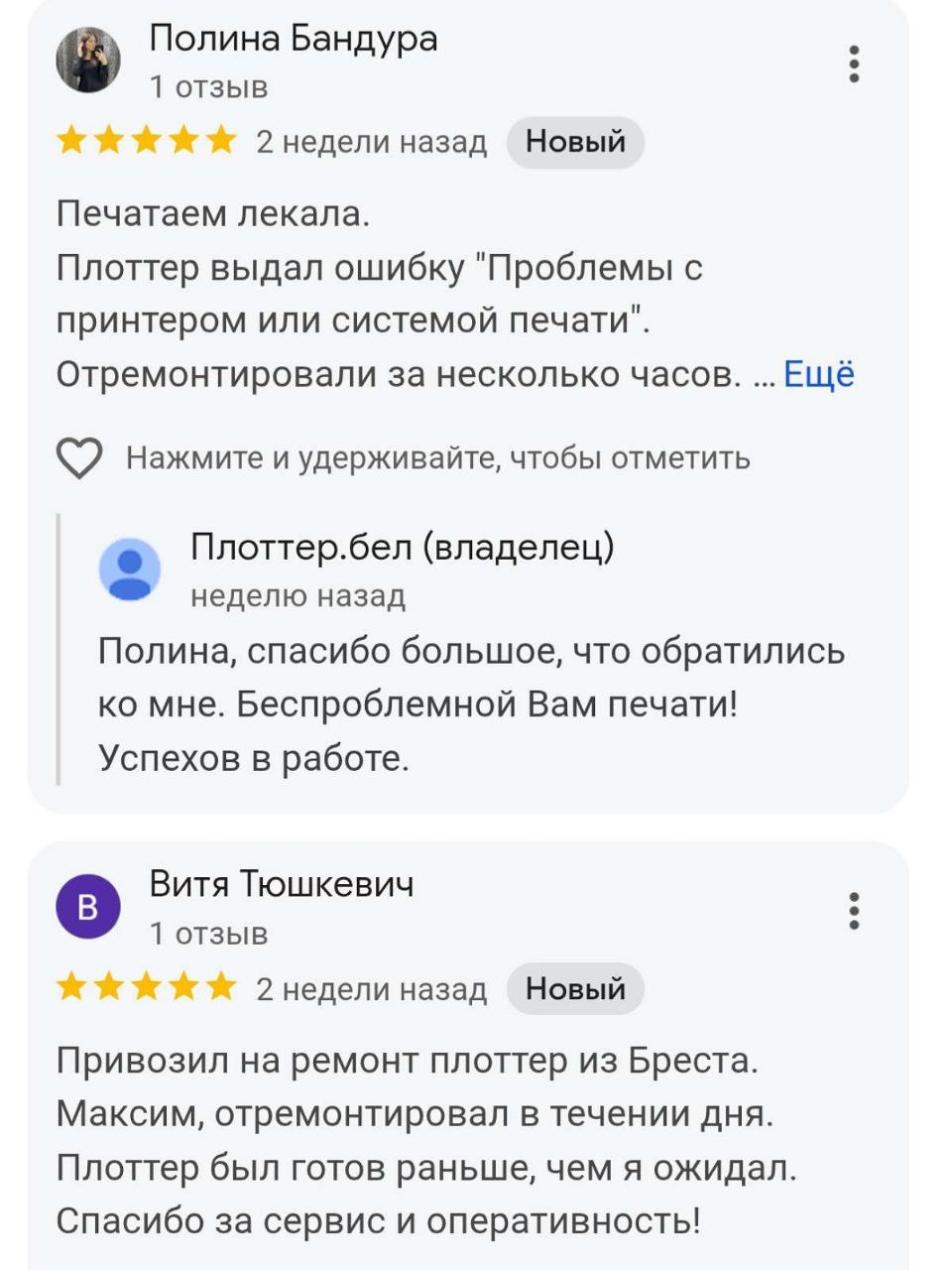The width and height of the screenshot is (952, 1270).
Task: Open the three-dot menu on Витя Тюшкевич's review
Action: point(854,910)
